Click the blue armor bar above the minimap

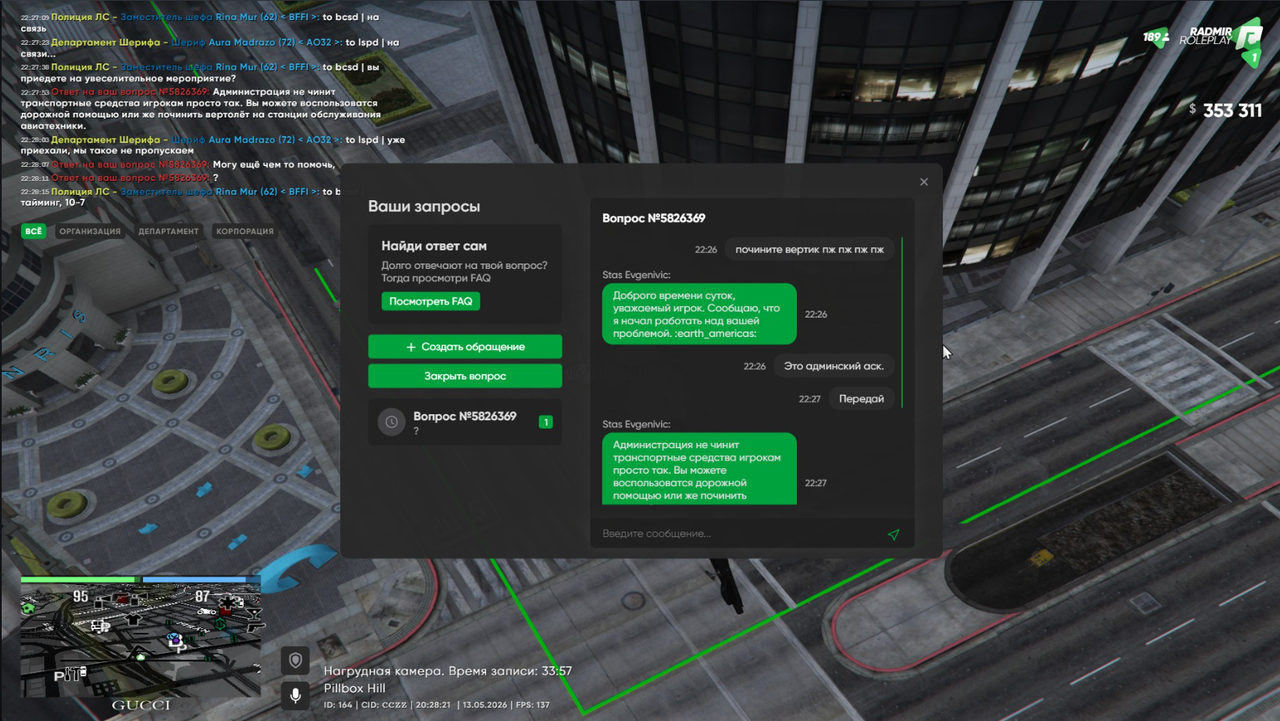pos(201,579)
